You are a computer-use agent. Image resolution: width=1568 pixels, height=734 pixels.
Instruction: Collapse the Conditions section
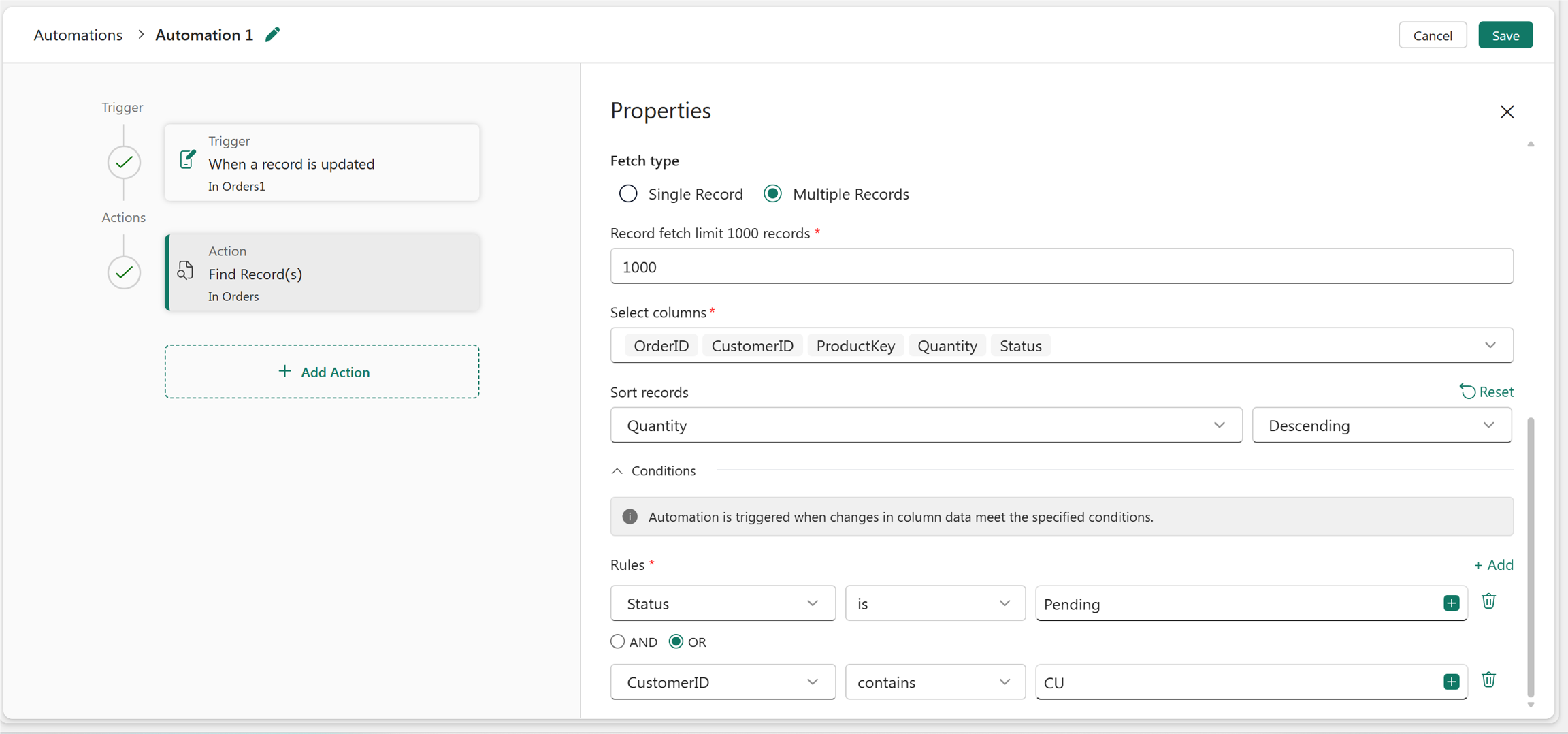click(x=617, y=471)
